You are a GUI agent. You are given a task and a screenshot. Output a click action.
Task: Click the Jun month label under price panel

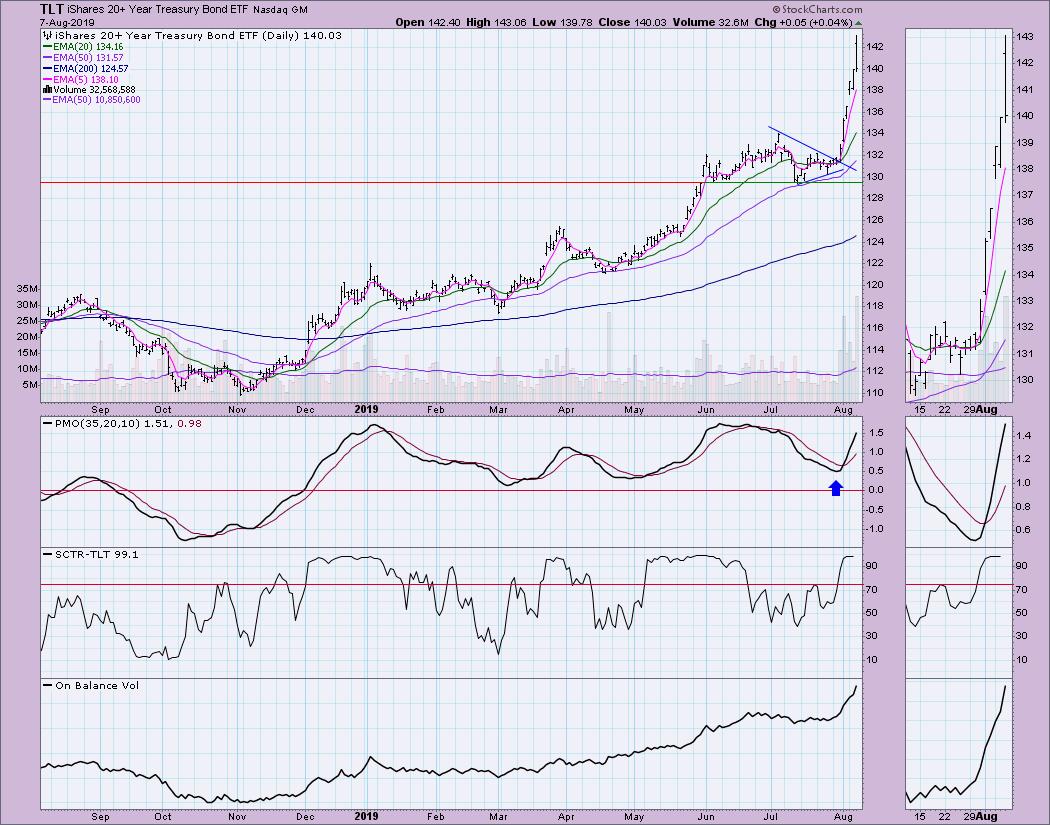tap(705, 409)
